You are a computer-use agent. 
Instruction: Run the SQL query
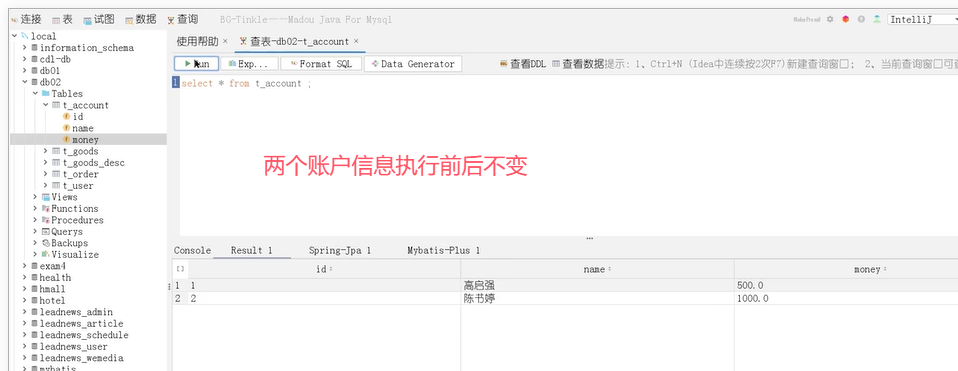coord(196,64)
